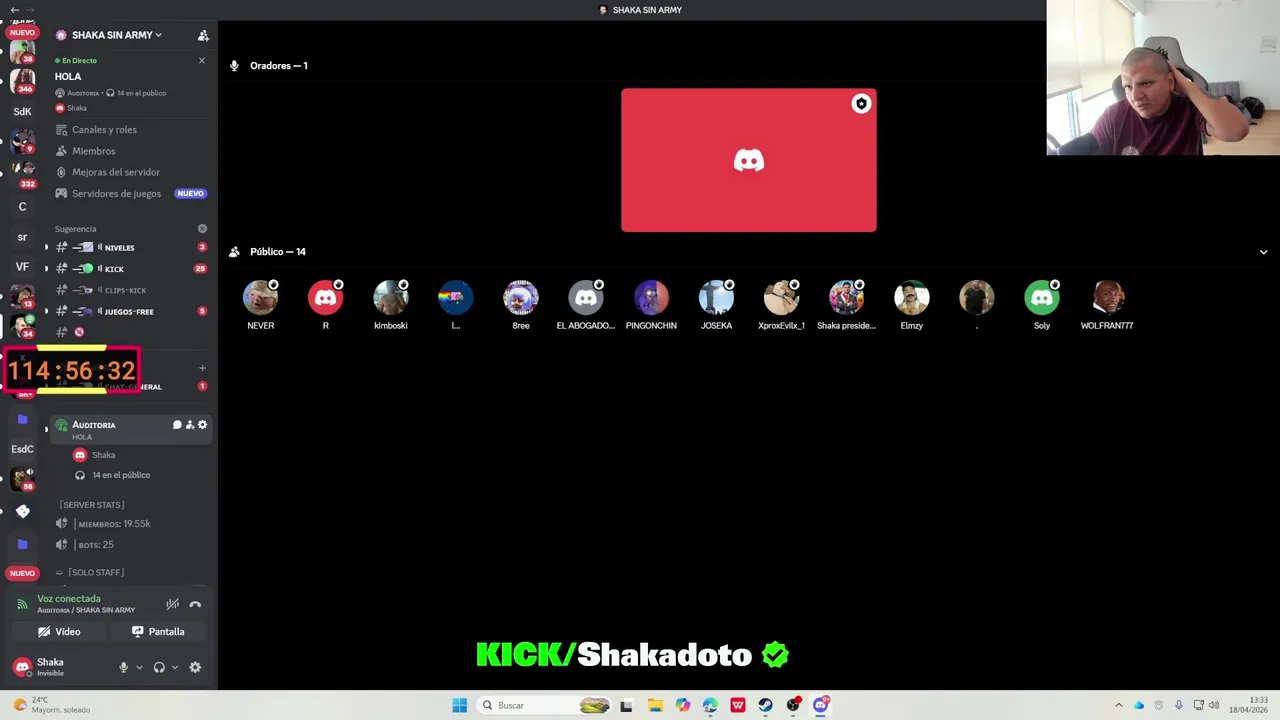Open the JUEGOS-FREE channel

pos(130,312)
